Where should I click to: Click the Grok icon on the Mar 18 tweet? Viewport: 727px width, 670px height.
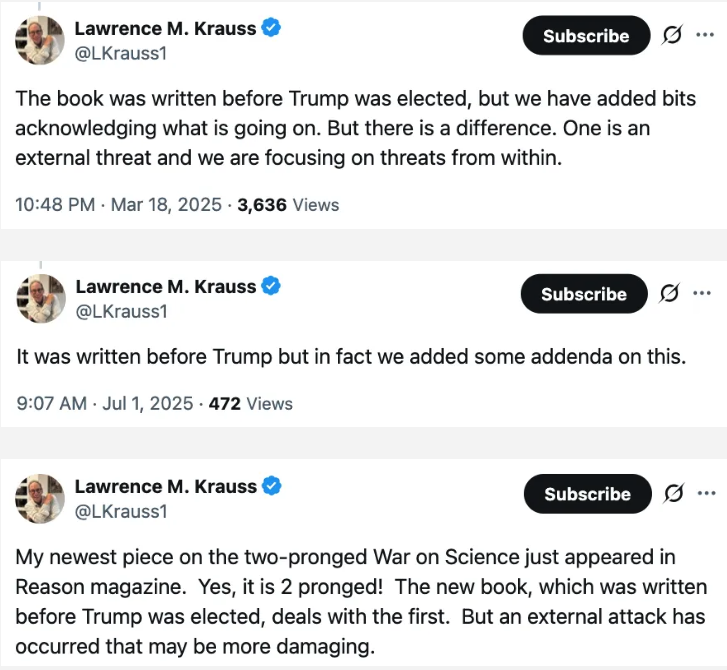tap(673, 36)
